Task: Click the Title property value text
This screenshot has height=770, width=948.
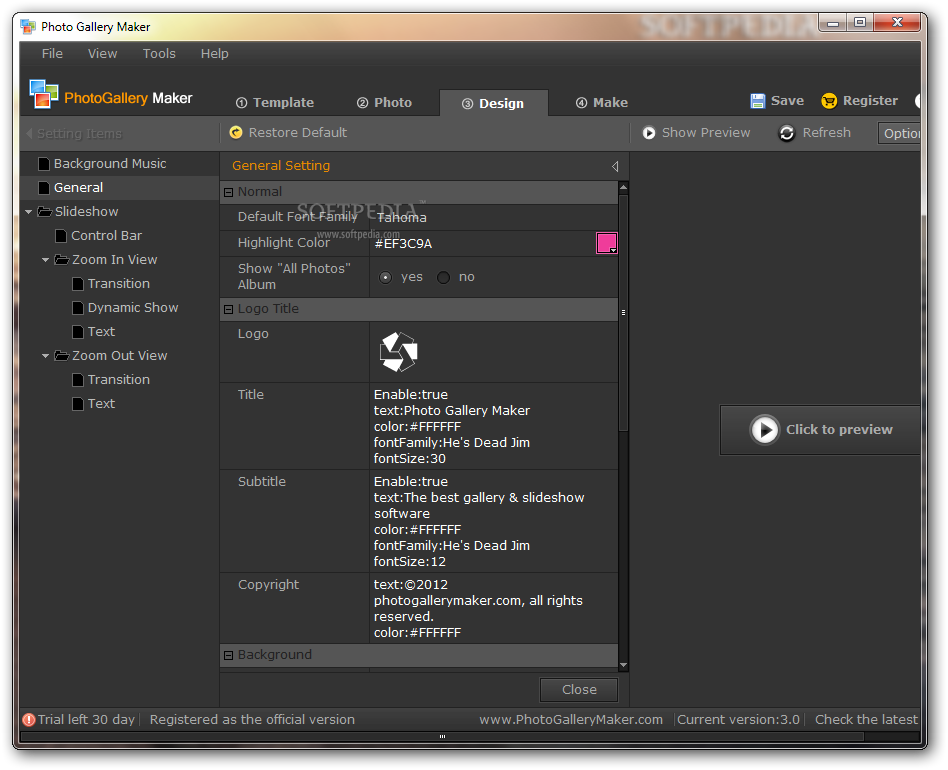Action: tap(452, 427)
